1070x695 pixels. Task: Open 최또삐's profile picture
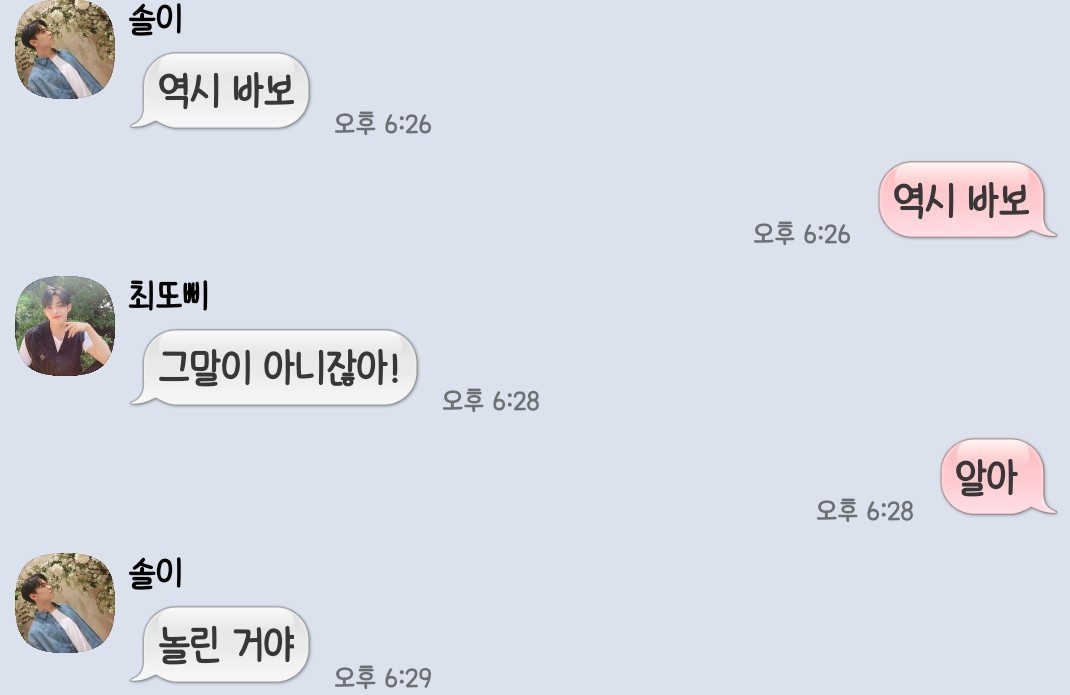coord(65,326)
